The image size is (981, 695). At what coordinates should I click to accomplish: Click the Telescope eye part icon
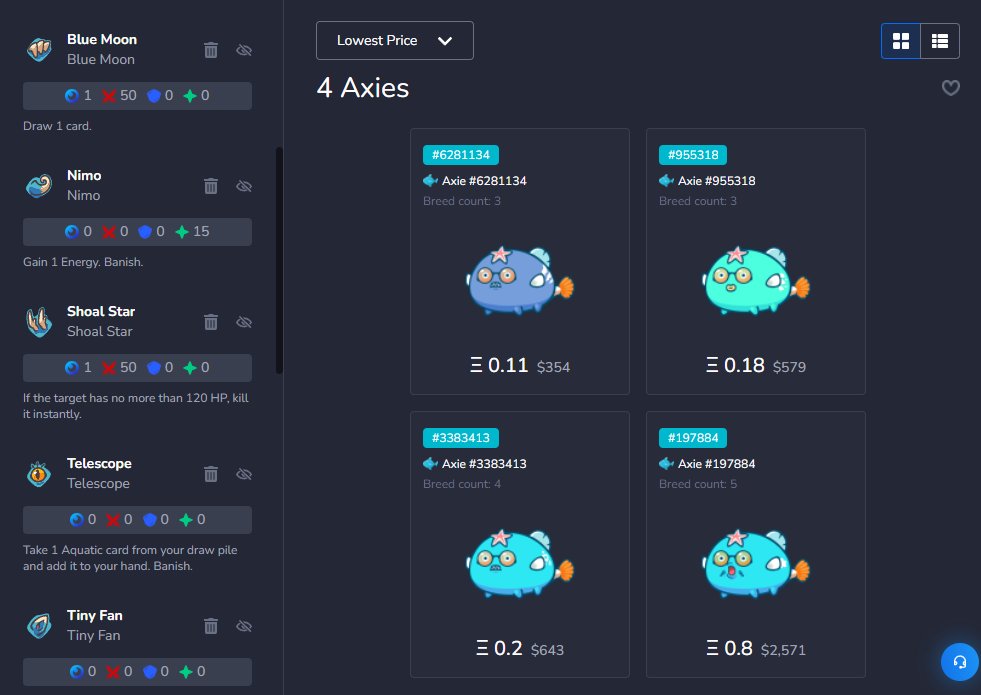(x=39, y=474)
